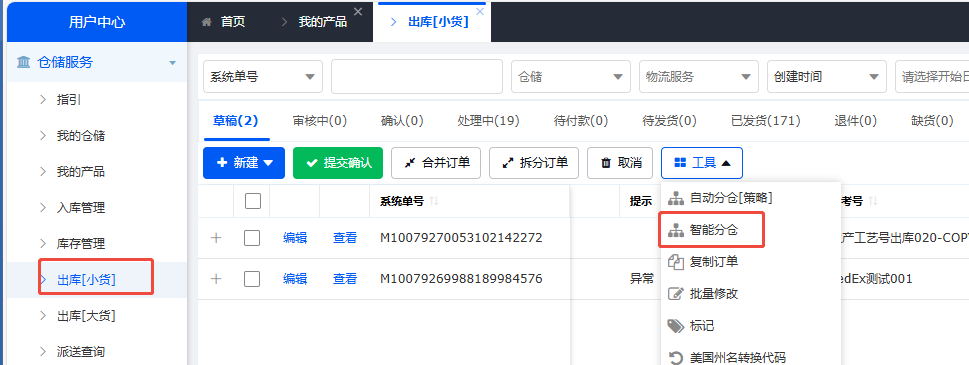Click the tree icon beside 智能分仓
Screen dimensions: 969x365
coord(676,230)
